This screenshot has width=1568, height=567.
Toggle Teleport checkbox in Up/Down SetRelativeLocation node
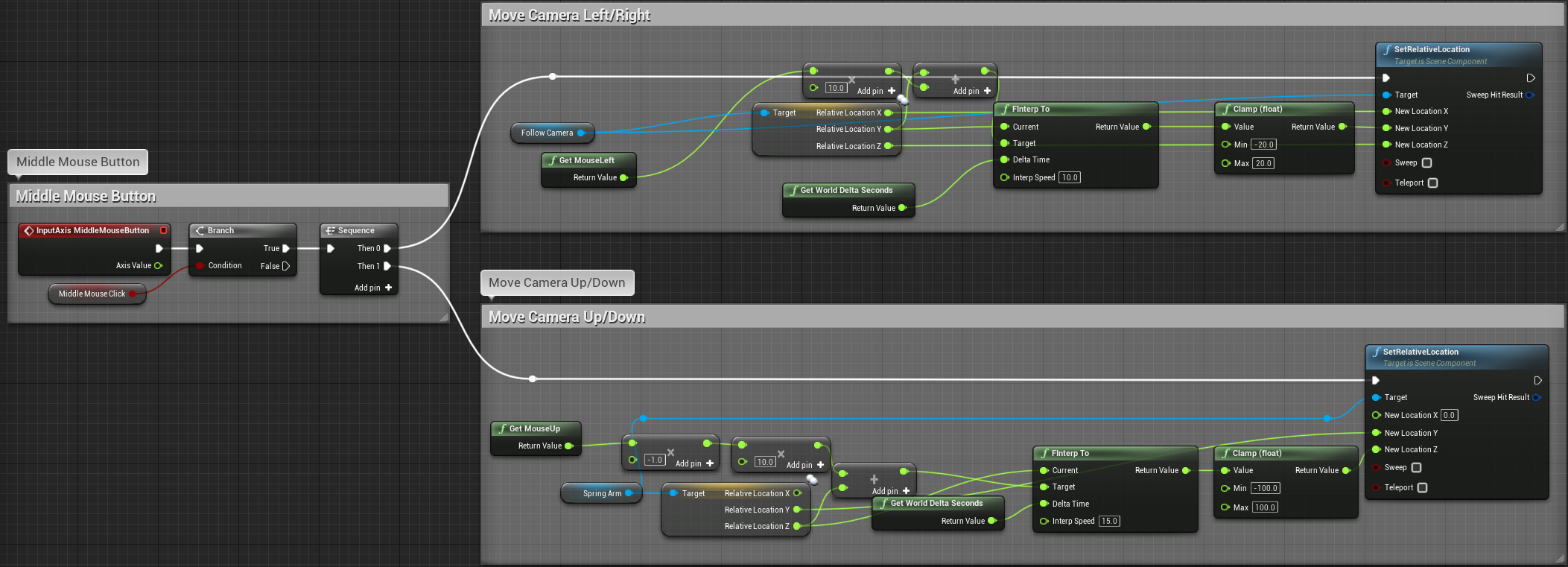click(1422, 488)
